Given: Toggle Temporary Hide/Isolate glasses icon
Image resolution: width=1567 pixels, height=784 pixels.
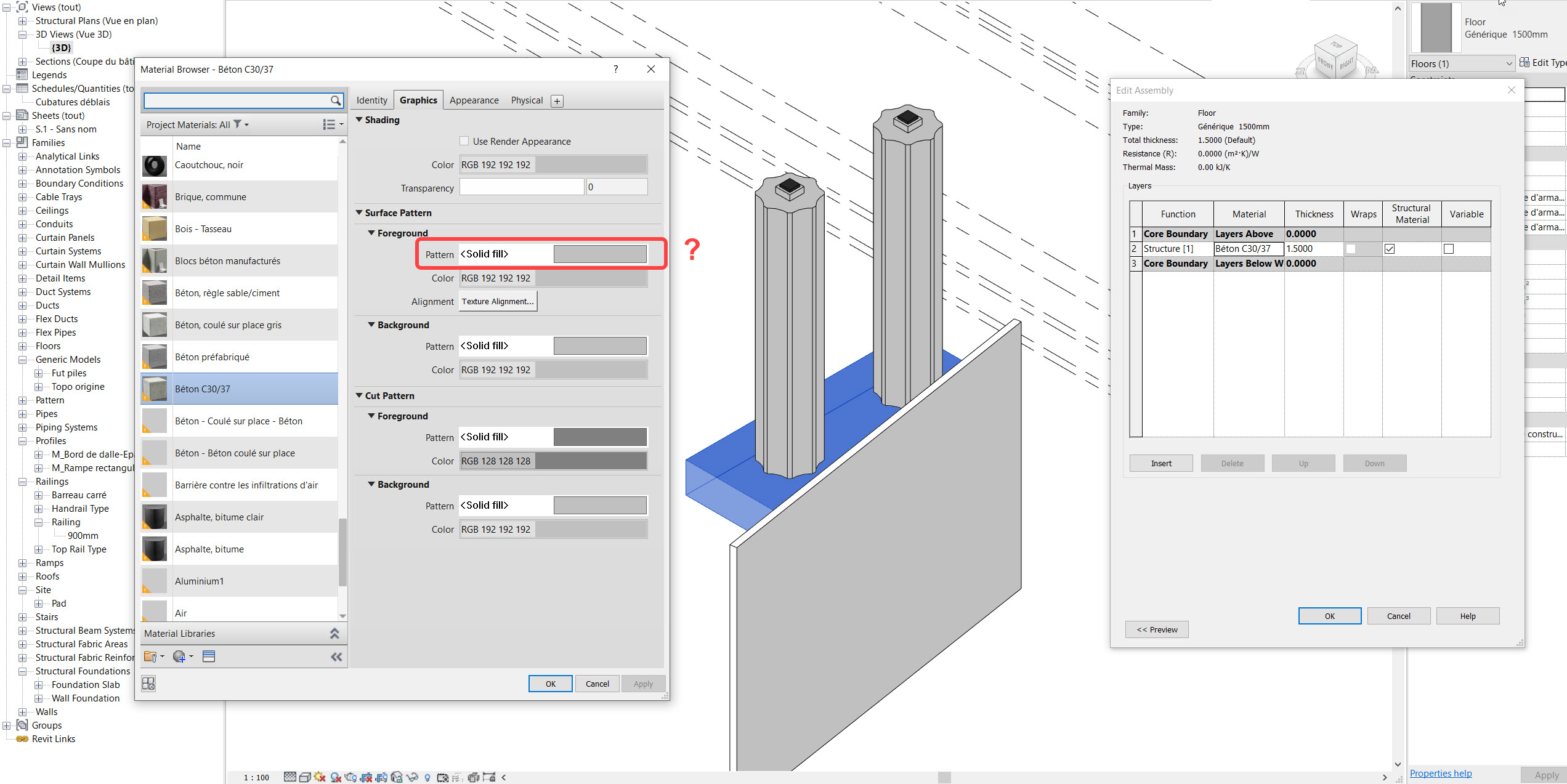Looking at the screenshot, I should click(x=412, y=777).
